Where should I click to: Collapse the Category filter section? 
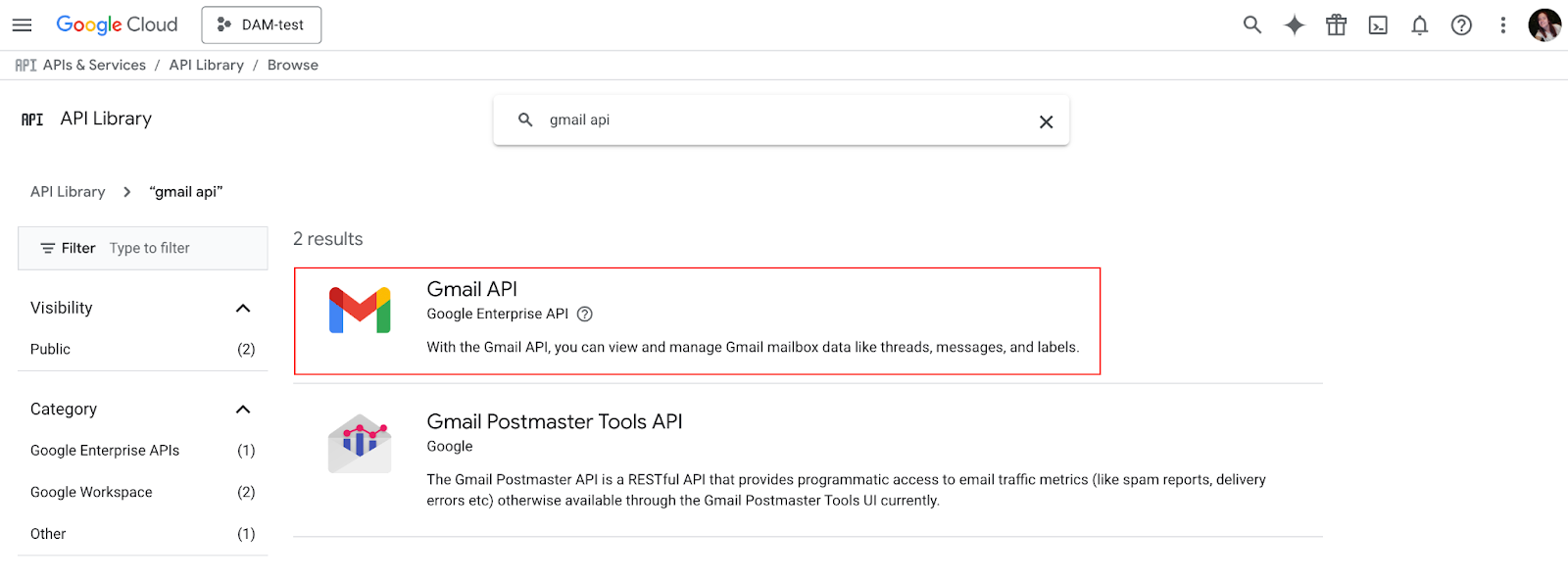pos(243,410)
